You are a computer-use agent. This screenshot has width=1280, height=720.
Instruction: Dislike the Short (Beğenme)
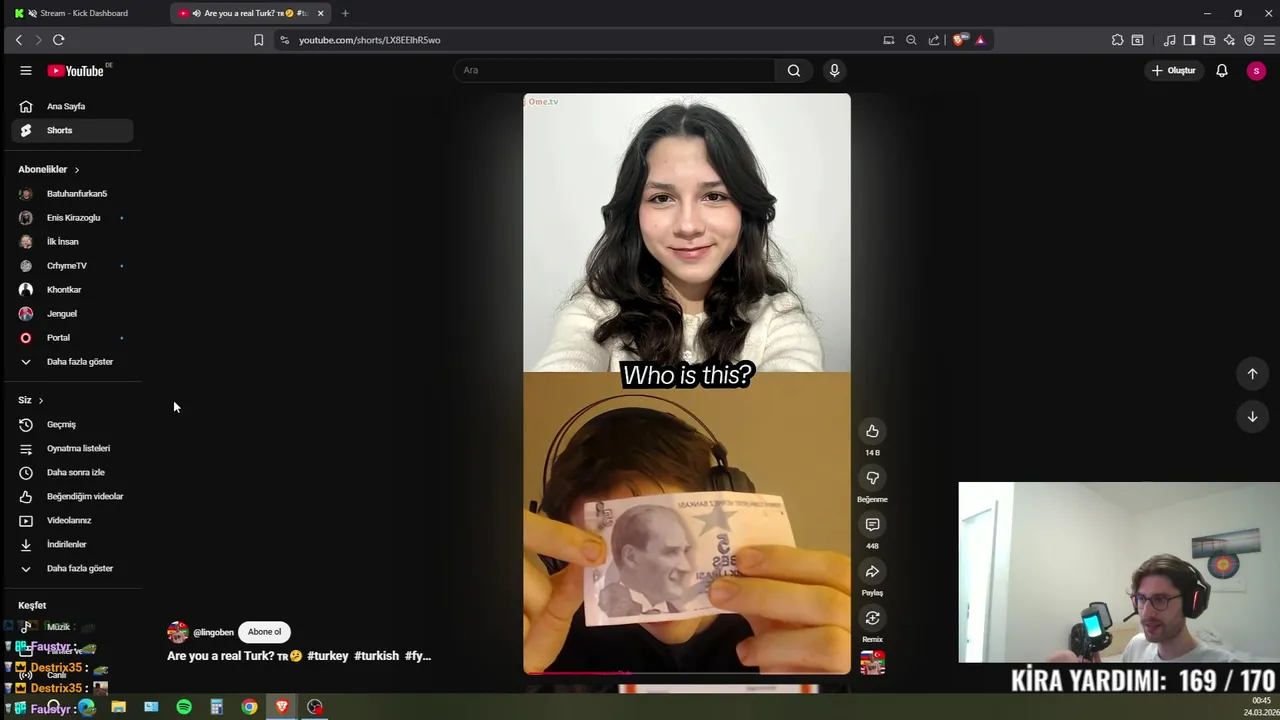tap(872, 478)
